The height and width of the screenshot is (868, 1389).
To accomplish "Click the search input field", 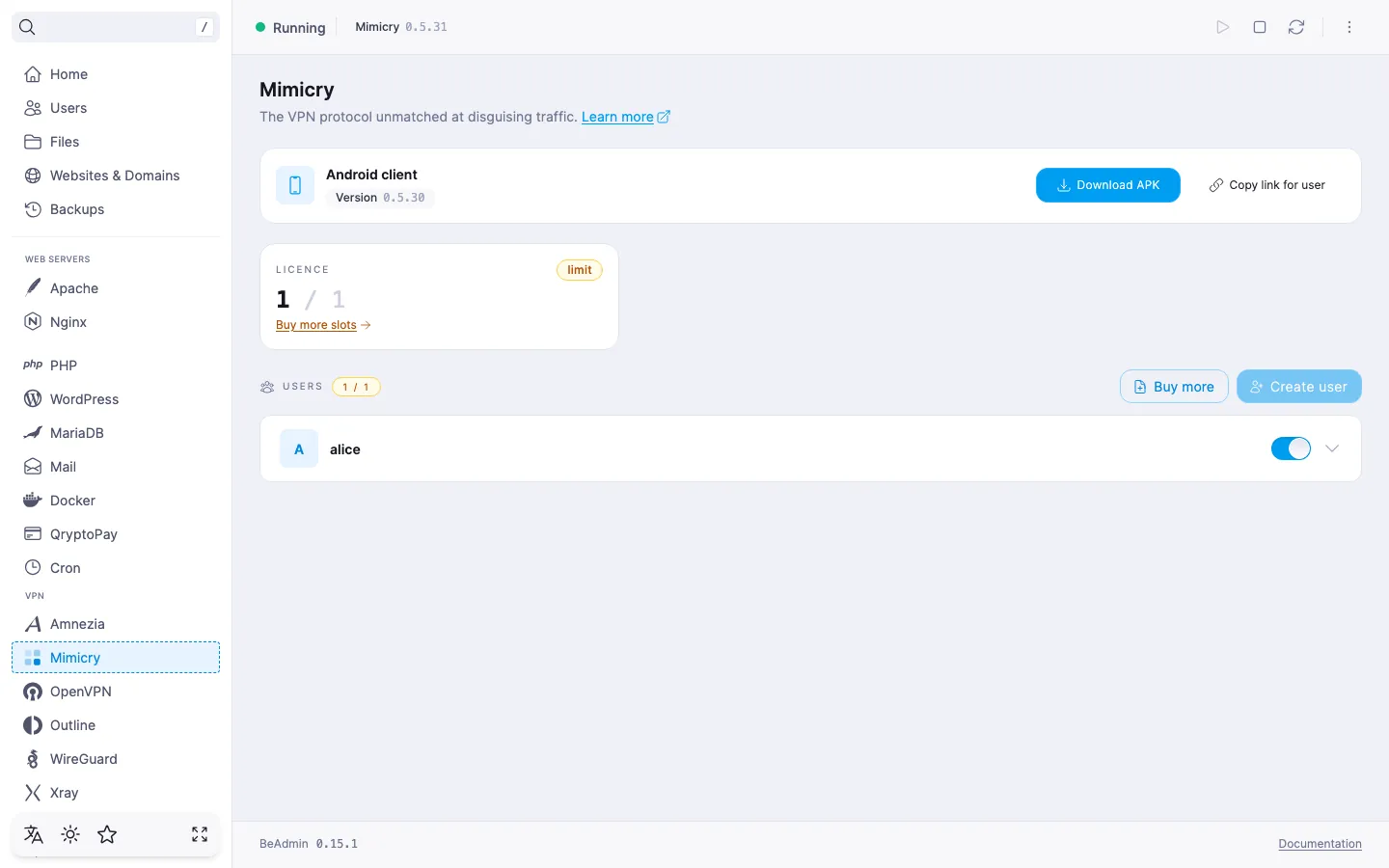I will click(x=116, y=27).
